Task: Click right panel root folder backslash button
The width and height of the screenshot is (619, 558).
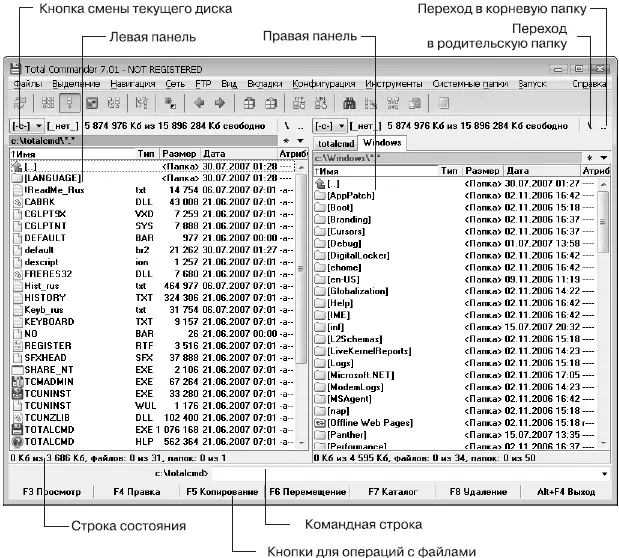Action: pyautogui.click(x=590, y=126)
